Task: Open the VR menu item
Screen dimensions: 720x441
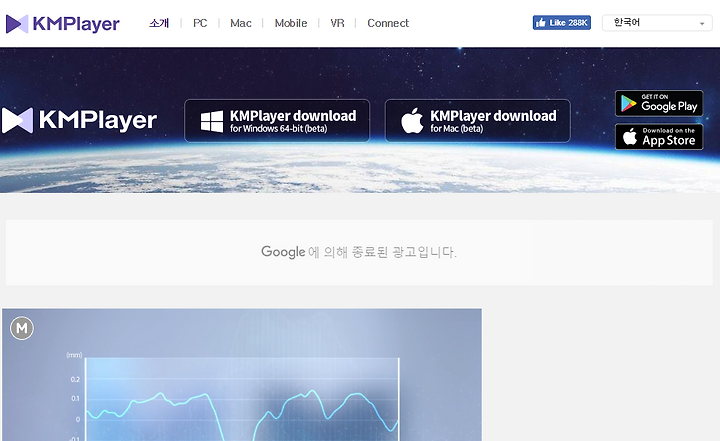Action: (337, 23)
